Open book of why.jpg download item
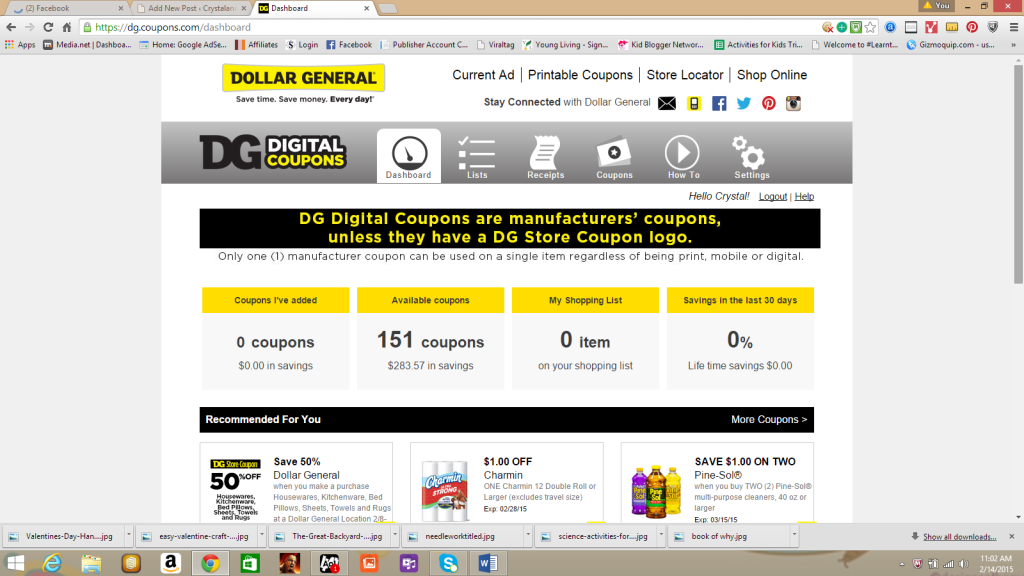 (729, 536)
